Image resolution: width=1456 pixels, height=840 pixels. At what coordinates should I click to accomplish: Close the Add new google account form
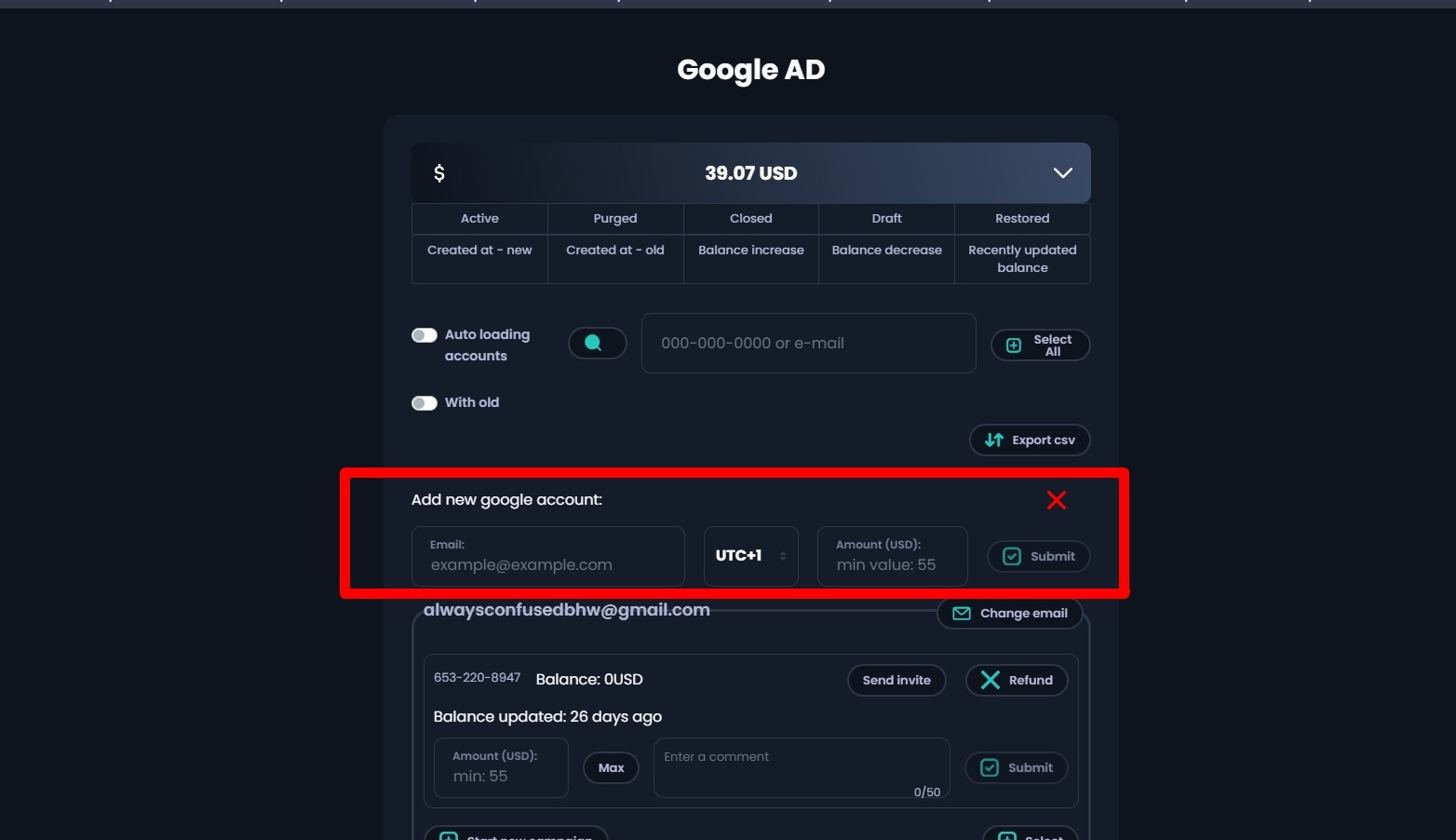click(x=1057, y=500)
